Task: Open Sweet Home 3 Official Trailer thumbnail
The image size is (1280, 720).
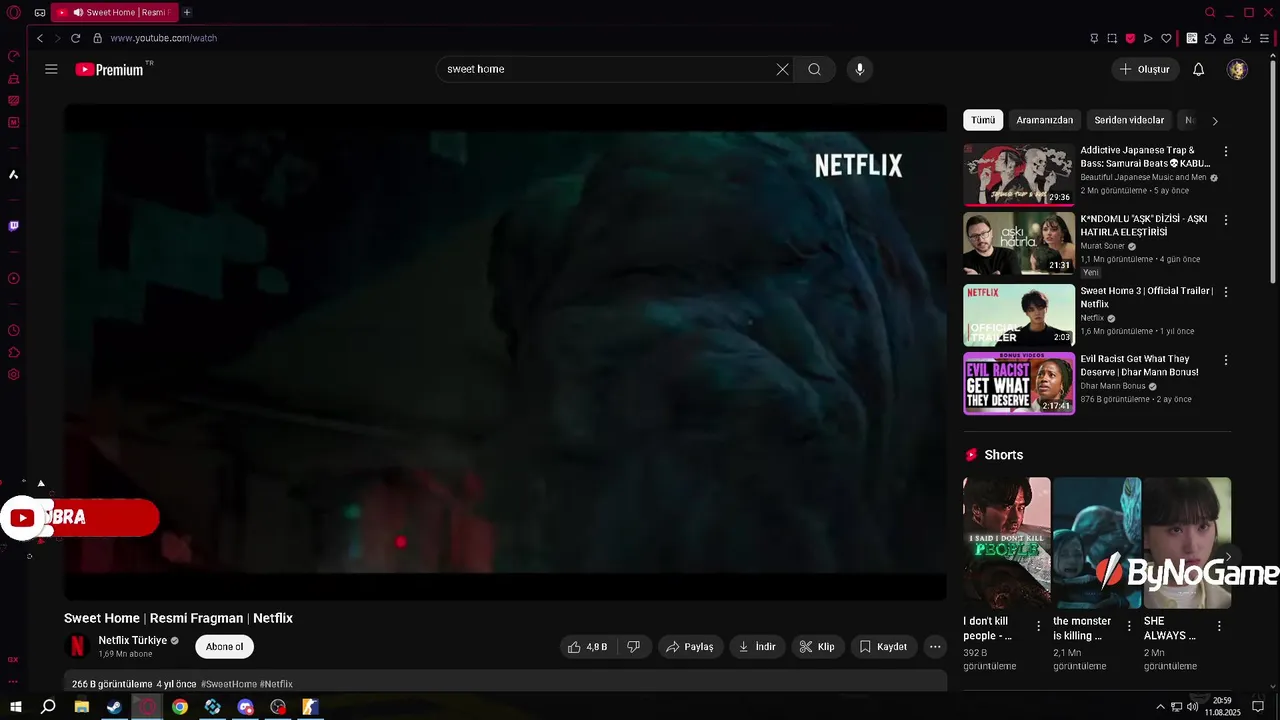Action: click(1019, 315)
